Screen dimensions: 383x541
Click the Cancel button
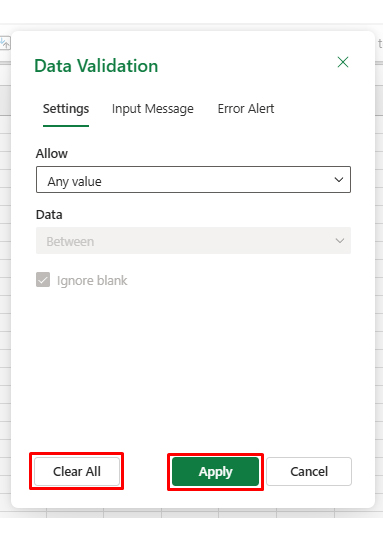coord(309,471)
